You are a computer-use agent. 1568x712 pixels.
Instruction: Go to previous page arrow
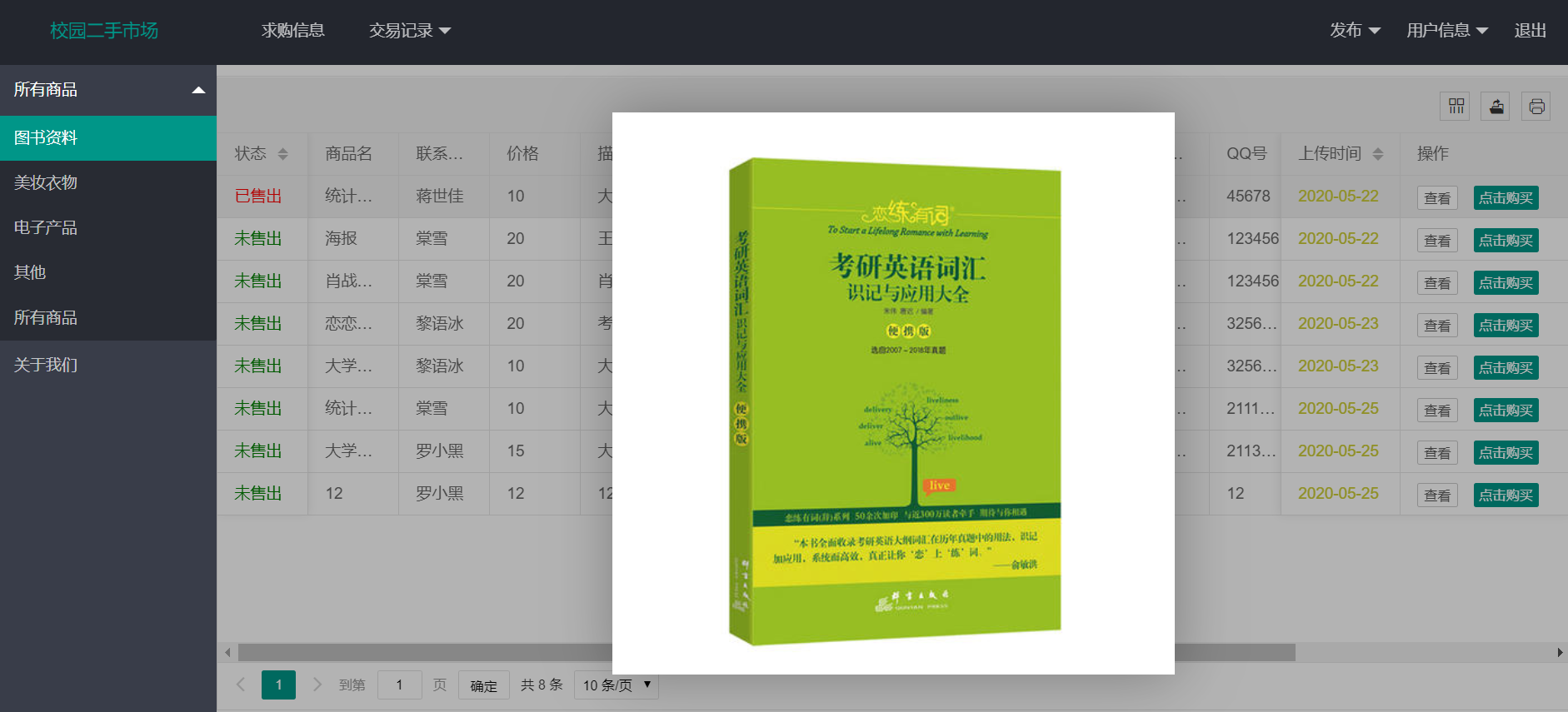[241, 685]
